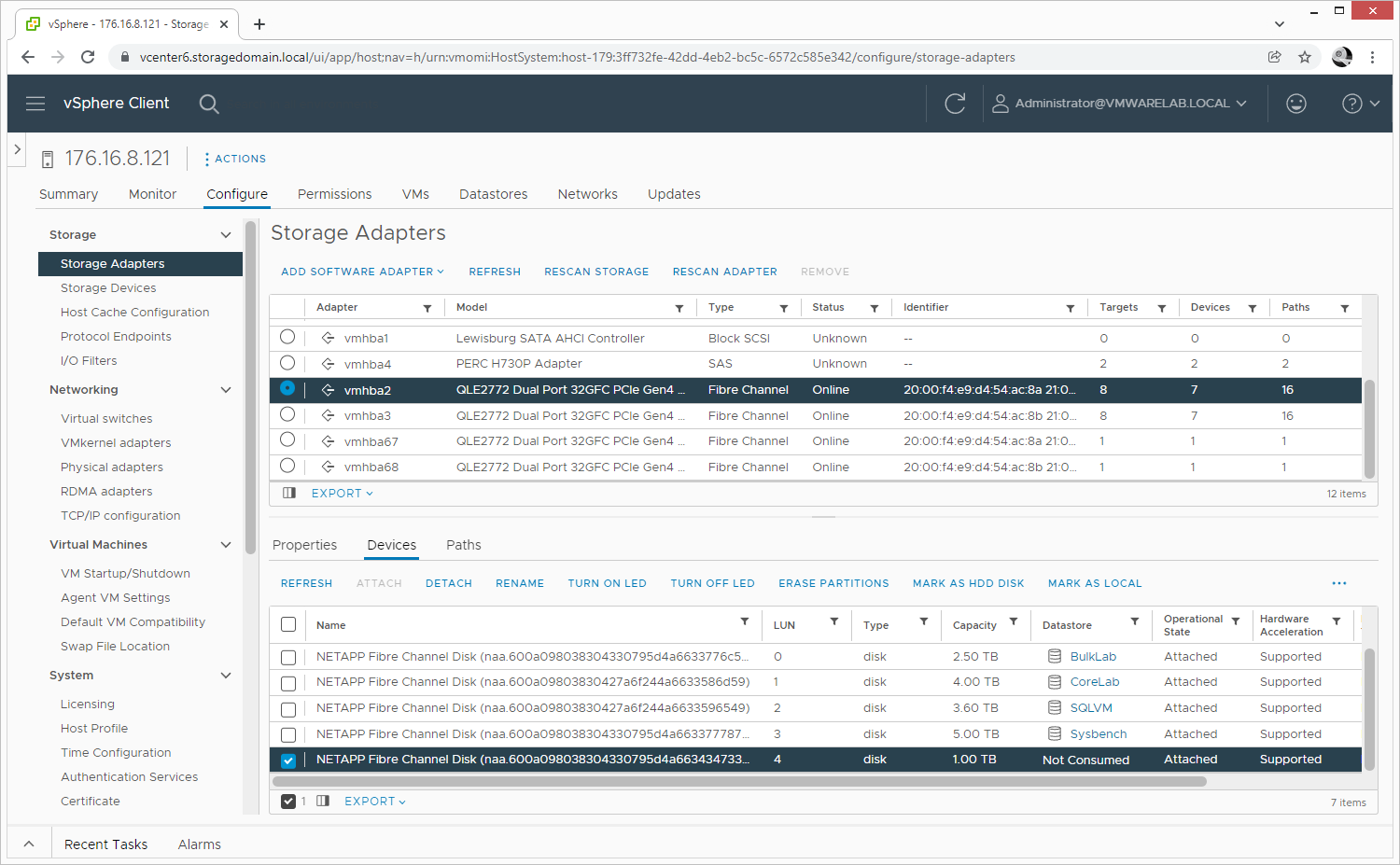
Task: Click RESCAN ADAPTER
Action: 724,272
